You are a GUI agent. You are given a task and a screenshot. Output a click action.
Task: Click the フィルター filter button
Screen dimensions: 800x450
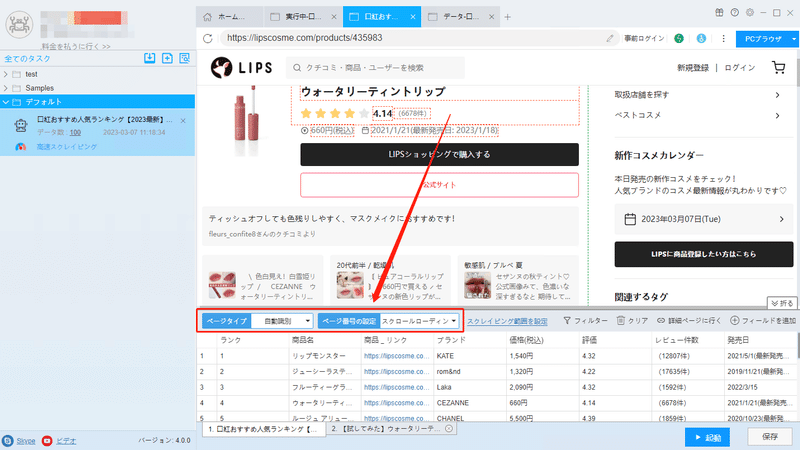click(x=586, y=320)
